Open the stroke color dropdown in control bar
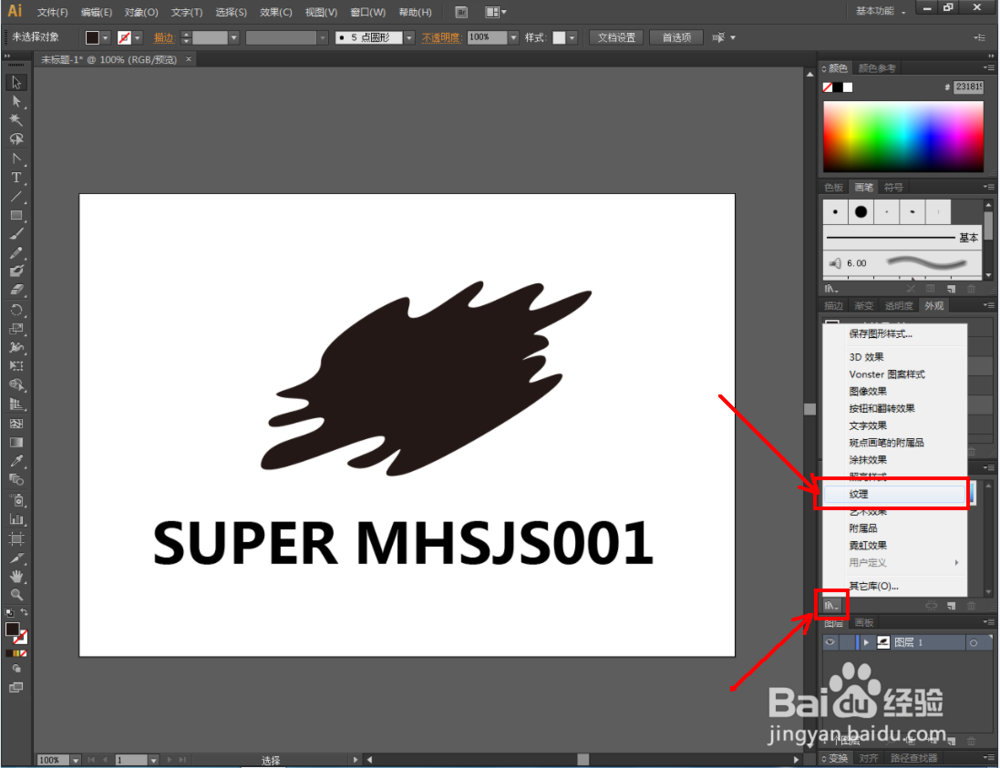This screenshot has height=768, width=1000. [x=137, y=38]
